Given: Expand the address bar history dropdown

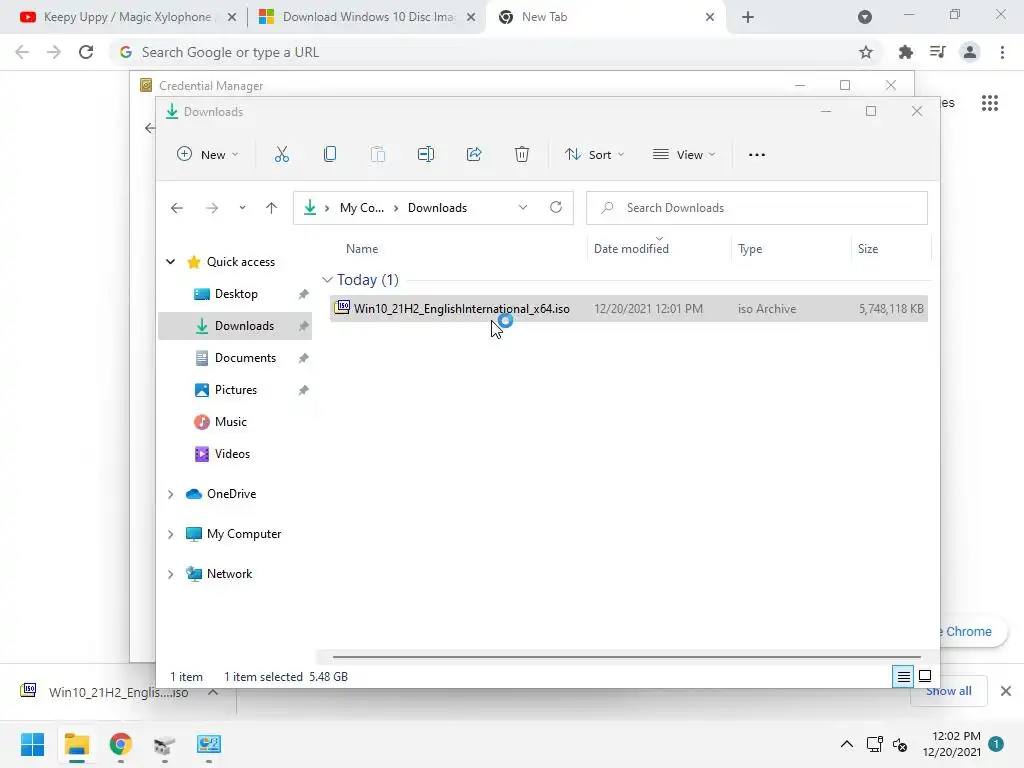Looking at the screenshot, I should click(x=523, y=208).
